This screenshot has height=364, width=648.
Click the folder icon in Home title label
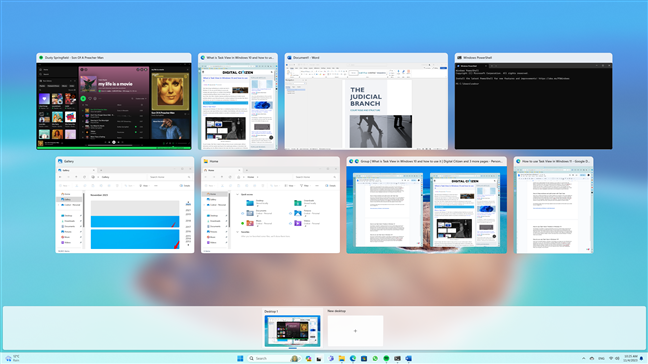click(x=205, y=161)
